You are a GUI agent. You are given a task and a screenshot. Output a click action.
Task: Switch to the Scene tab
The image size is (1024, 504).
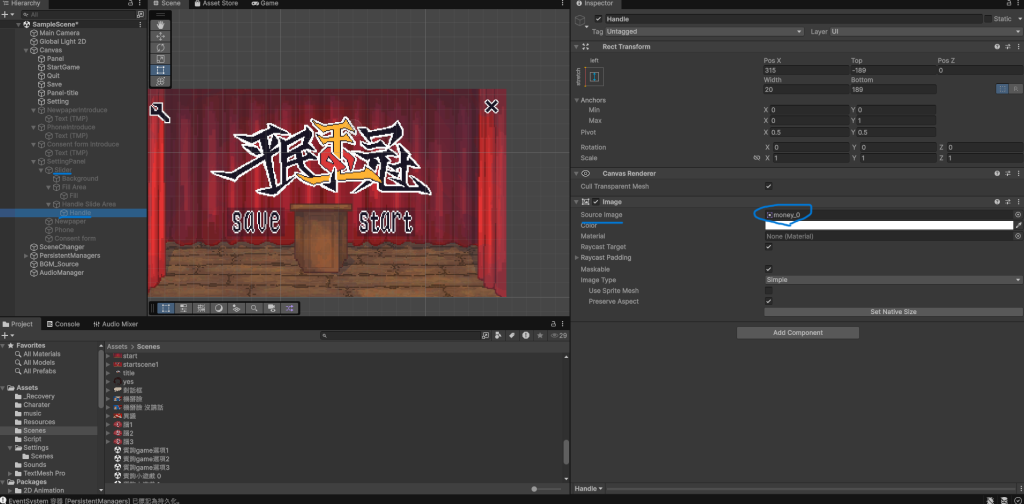coord(167,3)
